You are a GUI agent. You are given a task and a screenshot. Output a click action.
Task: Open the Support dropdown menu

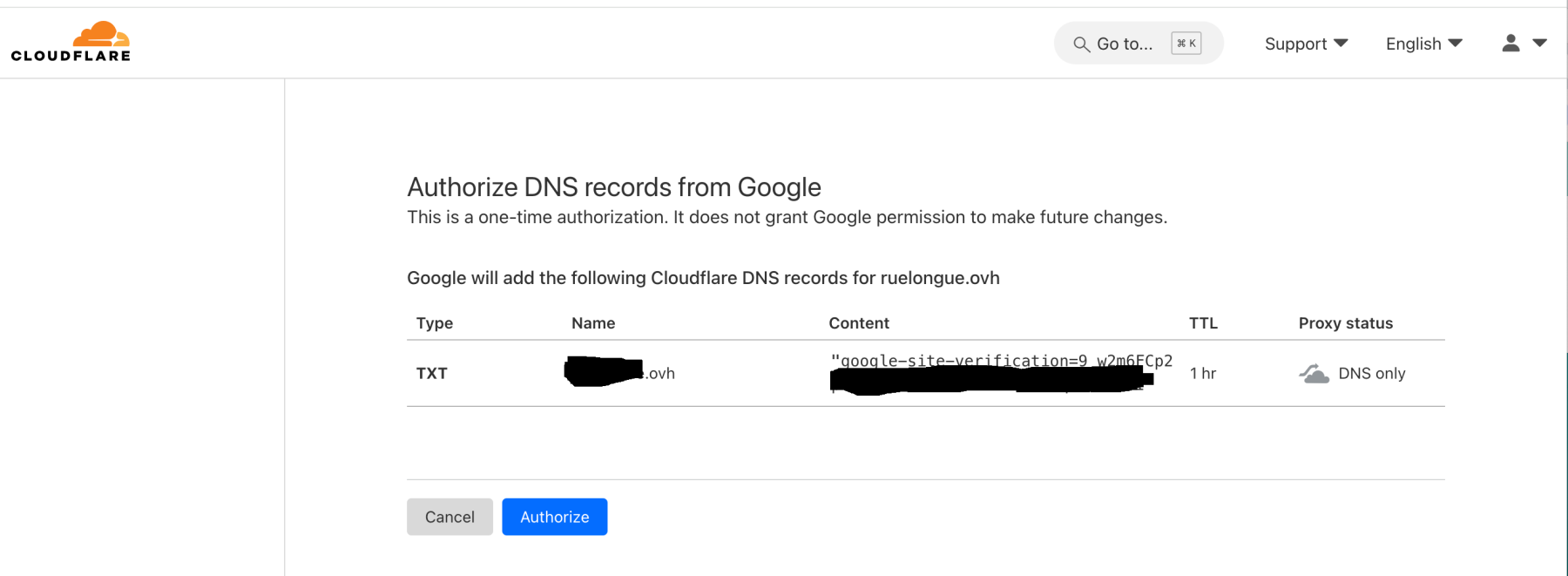pos(1306,44)
